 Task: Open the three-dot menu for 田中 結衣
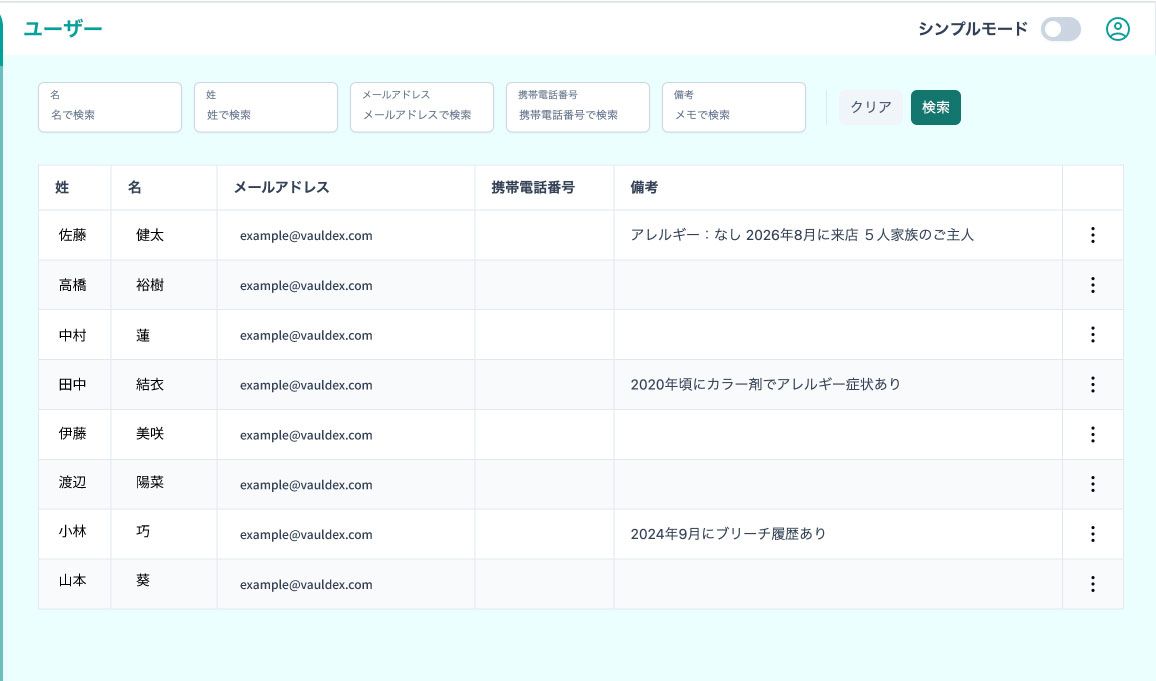tap(1093, 384)
